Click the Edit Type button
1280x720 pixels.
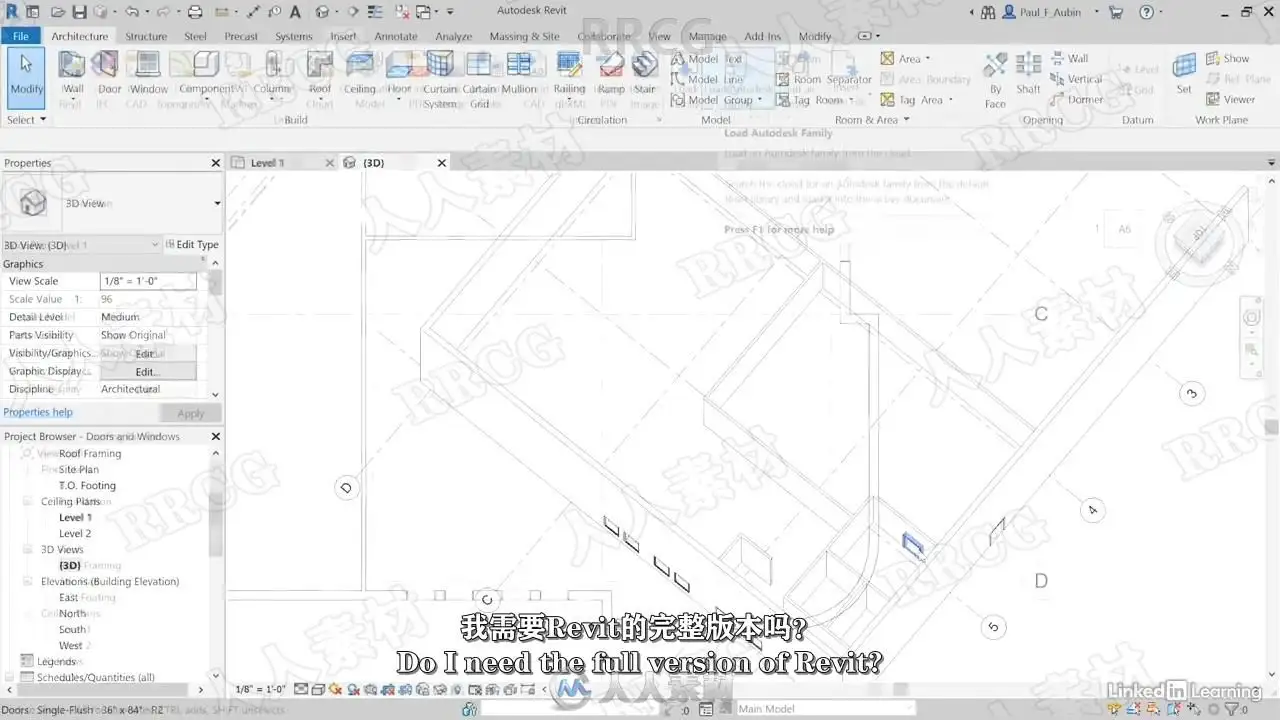[x=192, y=244]
